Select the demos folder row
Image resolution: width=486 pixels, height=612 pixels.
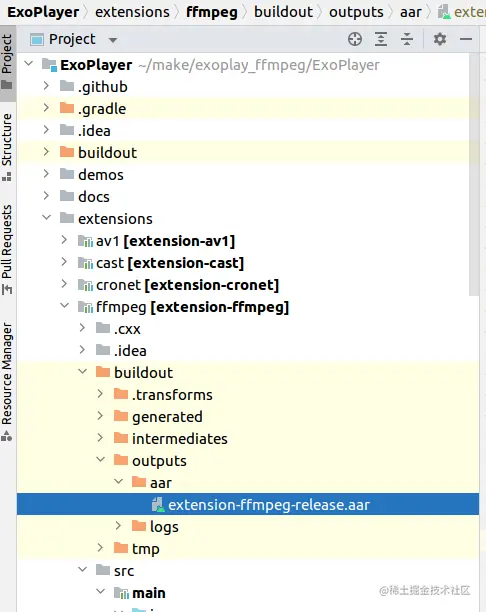coord(243,174)
